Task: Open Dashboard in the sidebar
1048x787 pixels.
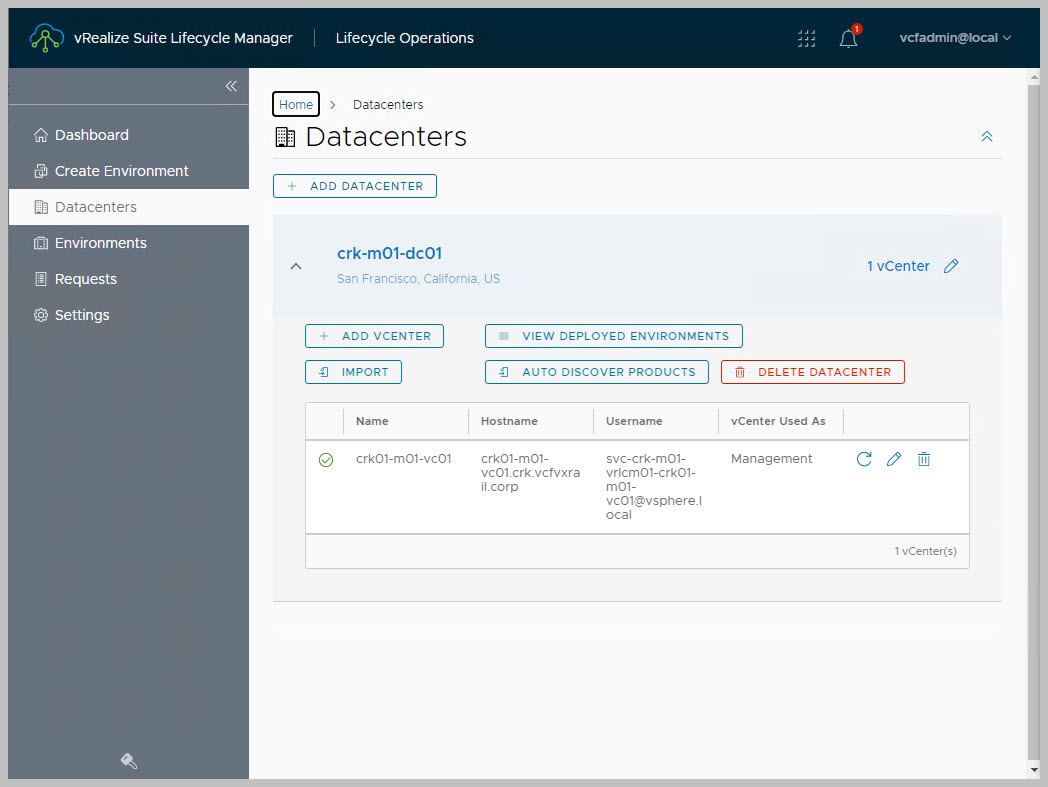Action: [91, 135]
